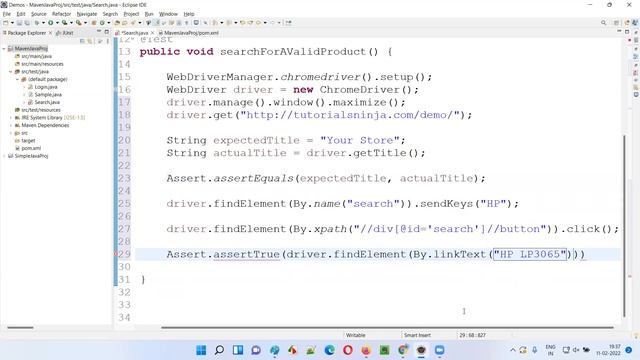
Task: Collapse the MavenJavaProj project node
Action: pyautogui.click(x=4, y=49)
